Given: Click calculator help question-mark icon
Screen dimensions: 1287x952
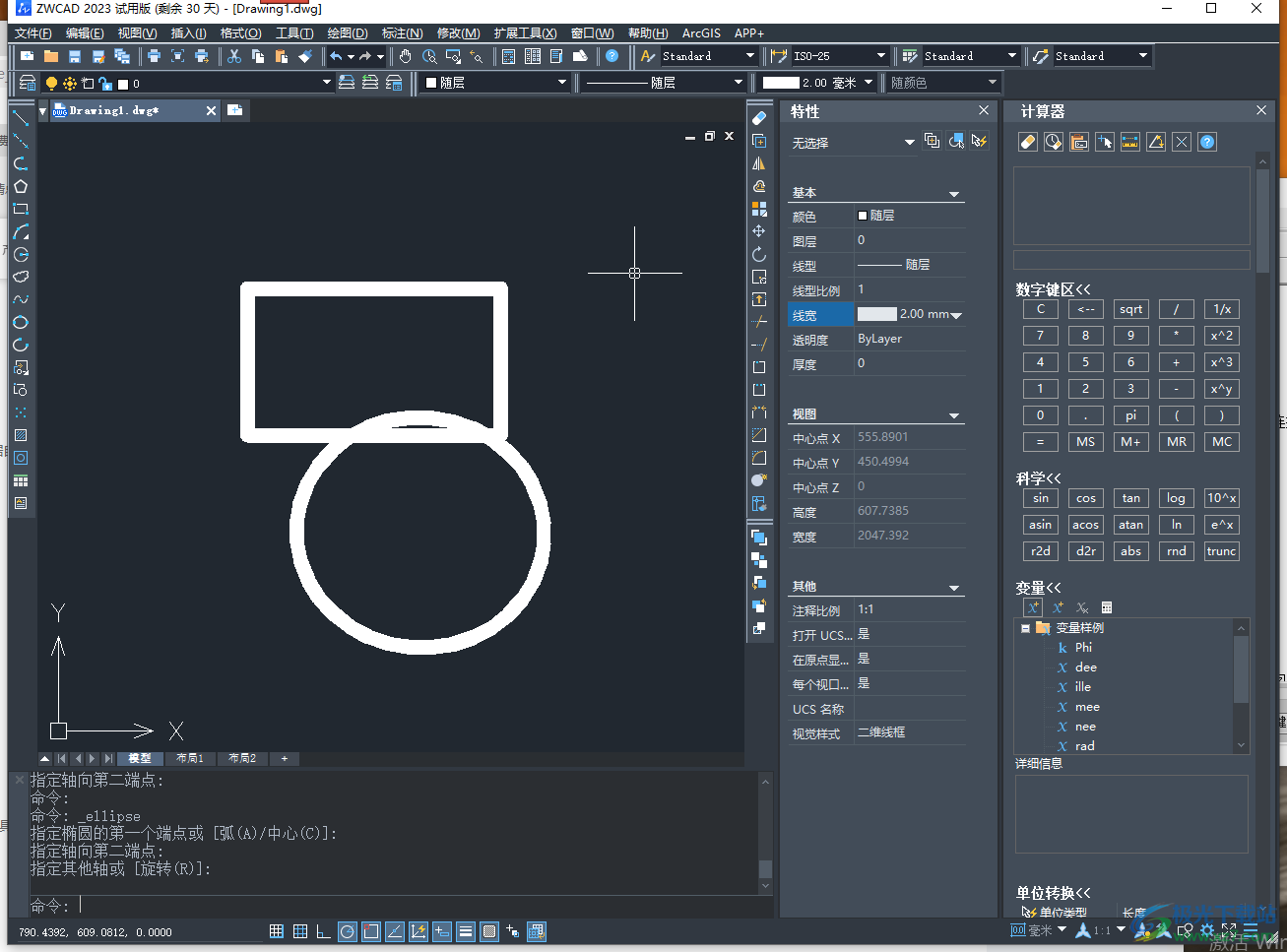Looking at the screenshot, I should (1207, 142).
